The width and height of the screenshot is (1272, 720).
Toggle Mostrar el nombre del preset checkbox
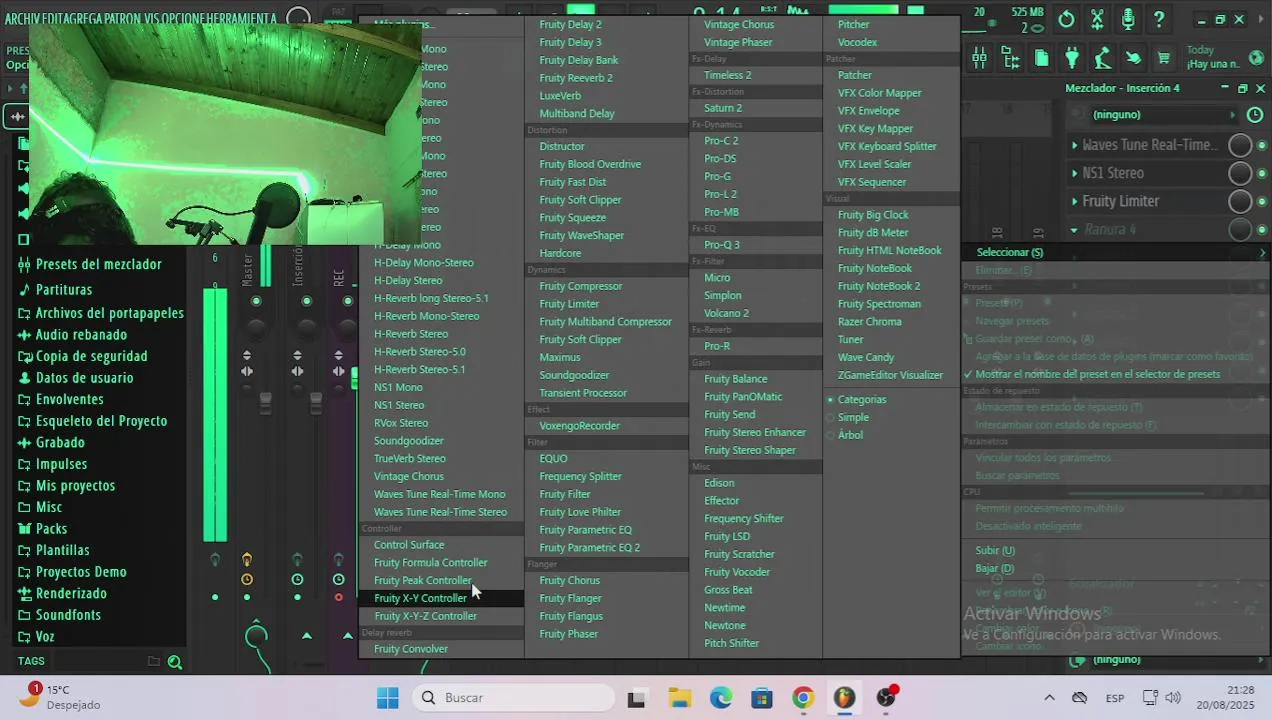1092,375
